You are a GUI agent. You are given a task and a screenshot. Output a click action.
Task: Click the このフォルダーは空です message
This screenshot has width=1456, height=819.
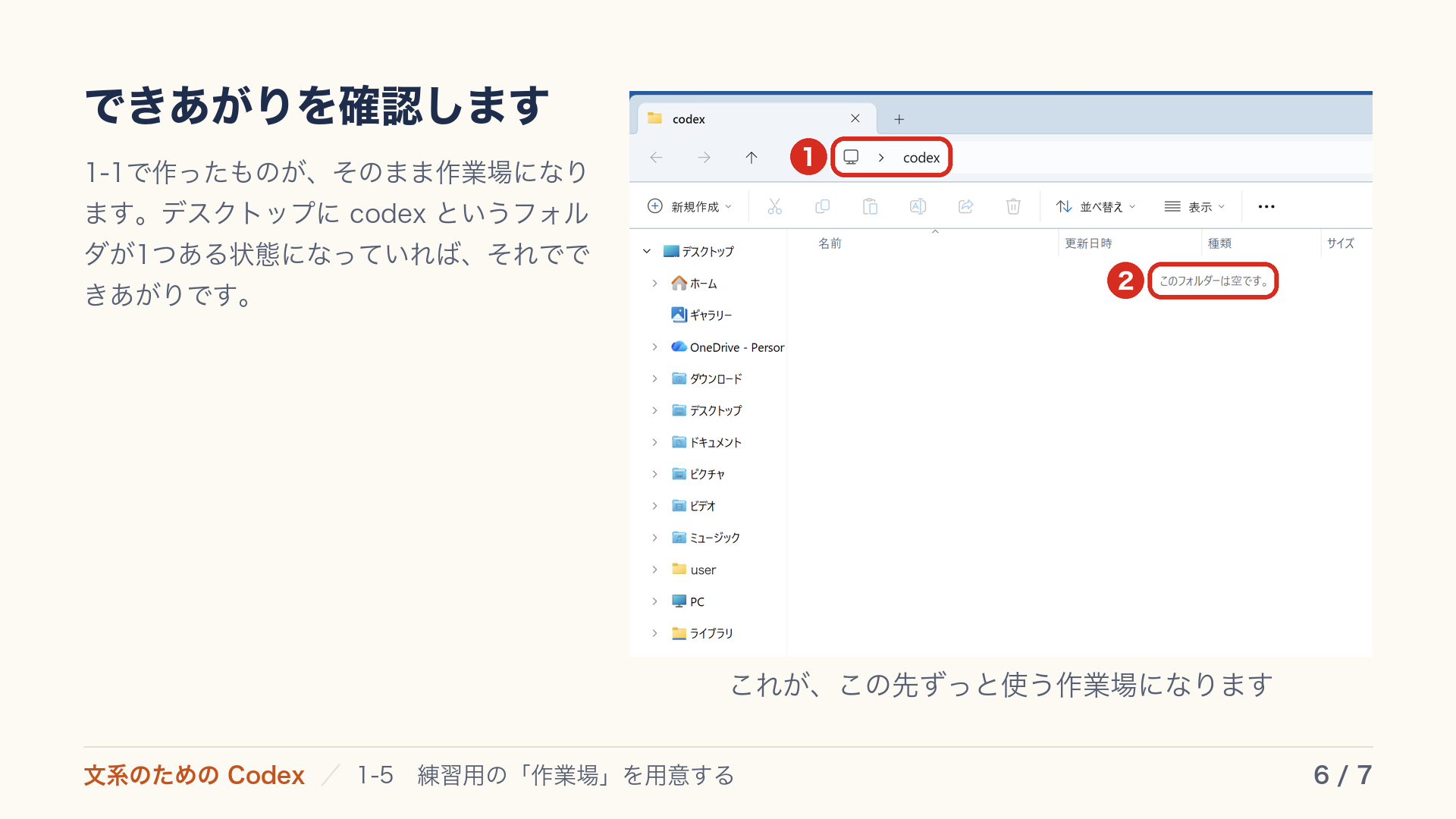[1213, 281]
